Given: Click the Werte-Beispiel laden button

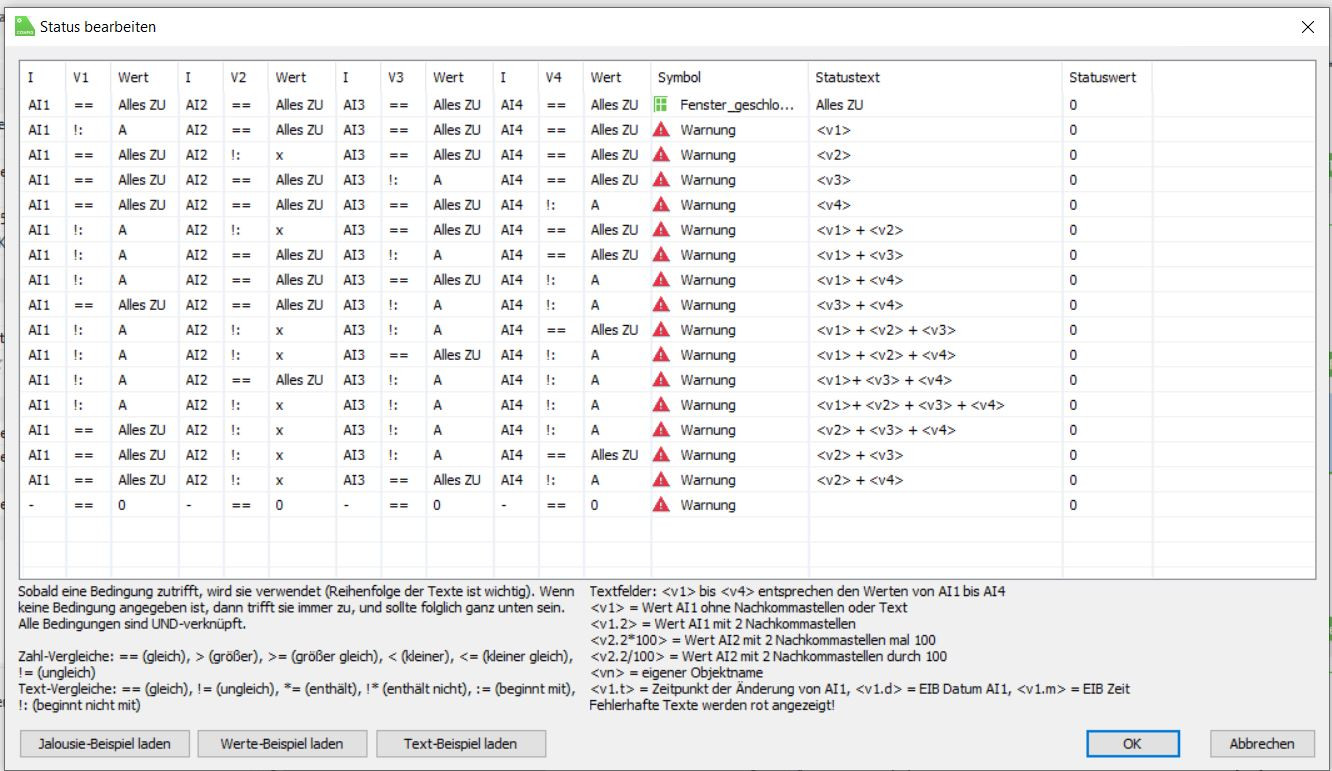Looking at the screenshot, I should [x=283, y=743].
